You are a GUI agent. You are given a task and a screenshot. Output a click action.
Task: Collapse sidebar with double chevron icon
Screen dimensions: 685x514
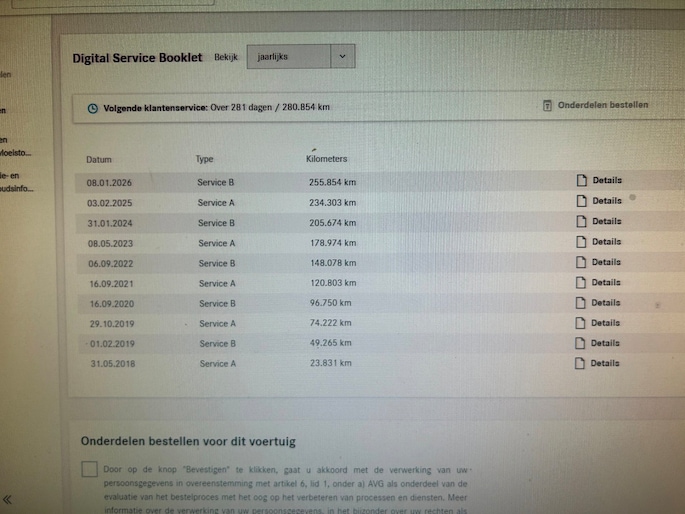[8, 499]
